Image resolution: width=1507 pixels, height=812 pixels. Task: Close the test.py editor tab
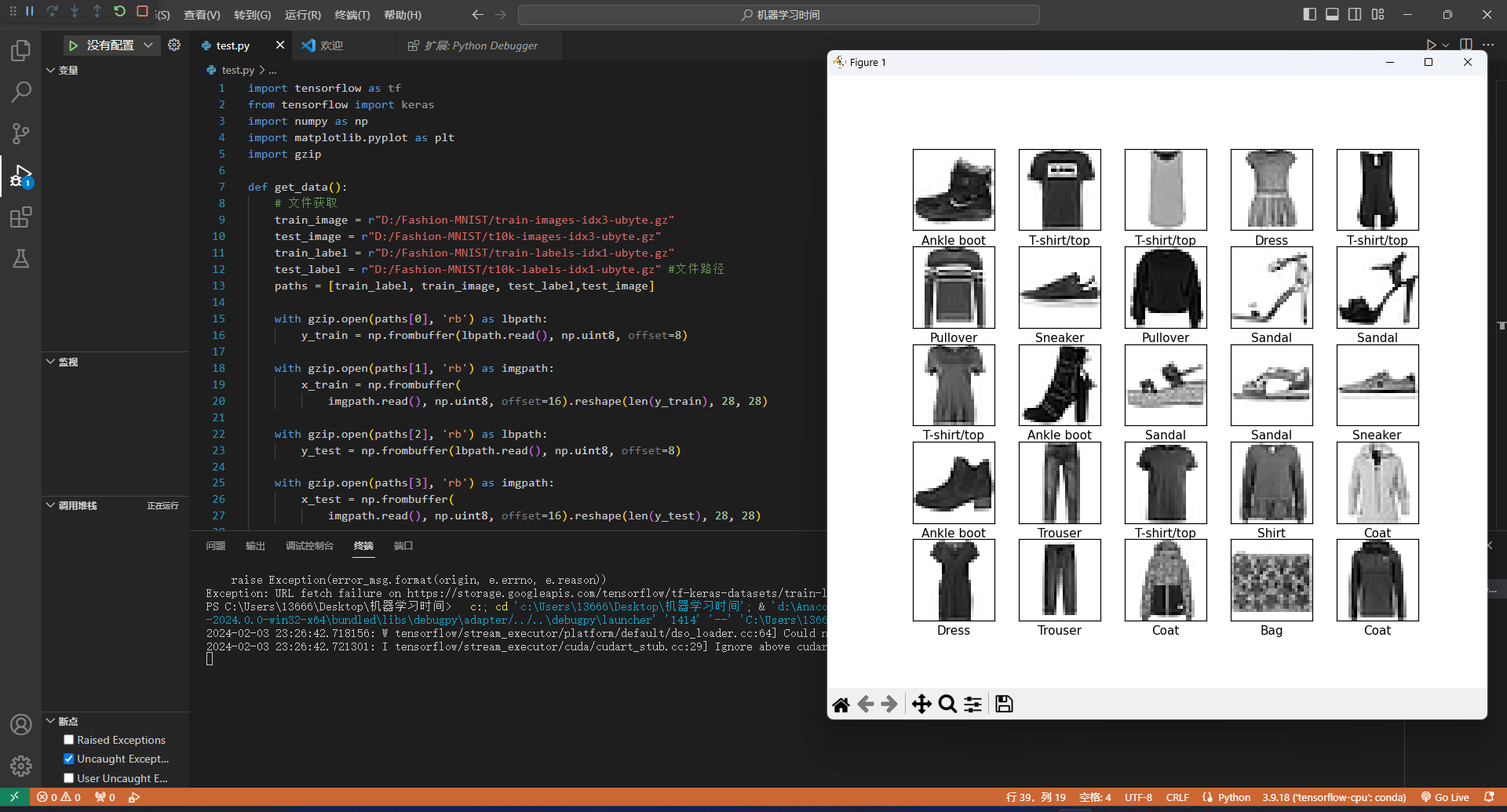click(x=279, y=46)
